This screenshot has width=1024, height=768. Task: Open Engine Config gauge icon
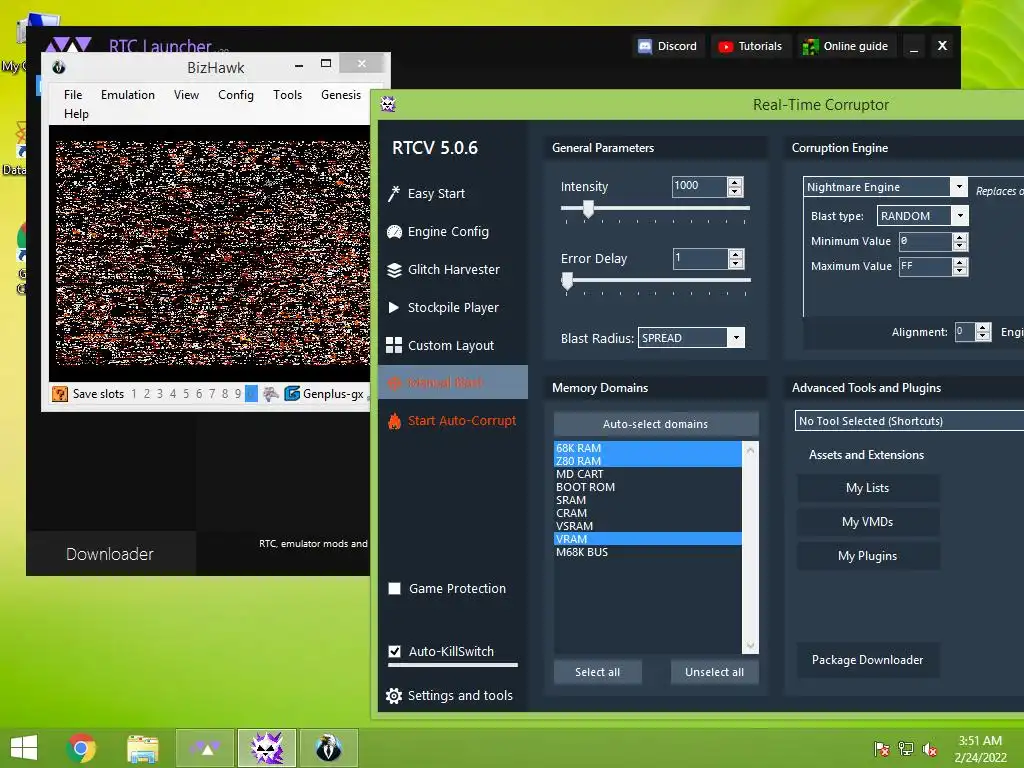(394, 232)
